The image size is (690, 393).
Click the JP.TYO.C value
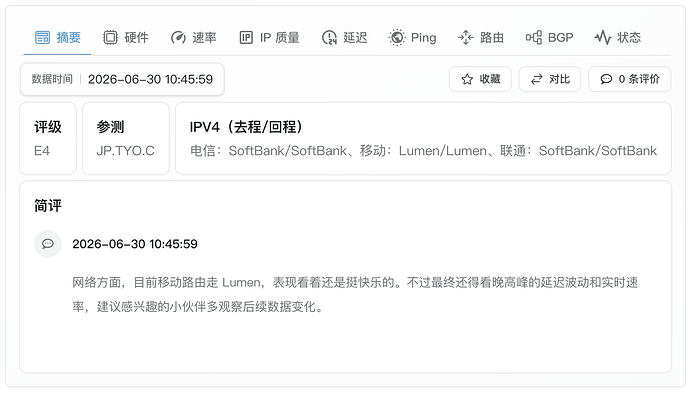125,151
